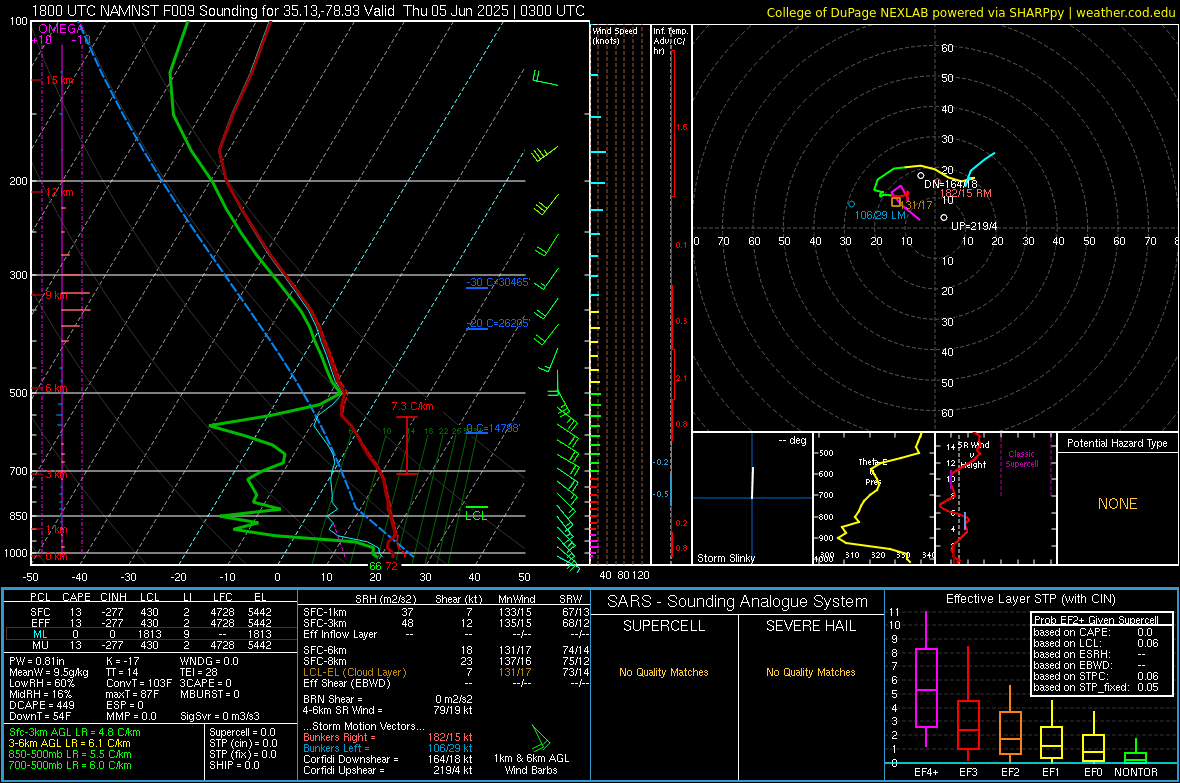Click the -30 C=30465' level label
This screenshot has height=783, width=1180.
pyautogui.click(x=498, y=282)
